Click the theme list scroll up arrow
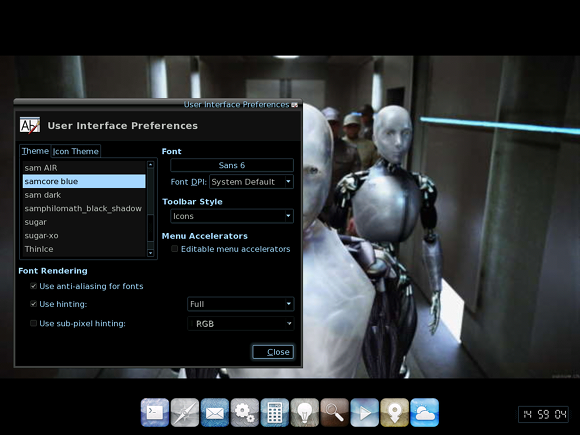580x435 pixels. click(150, 165)
